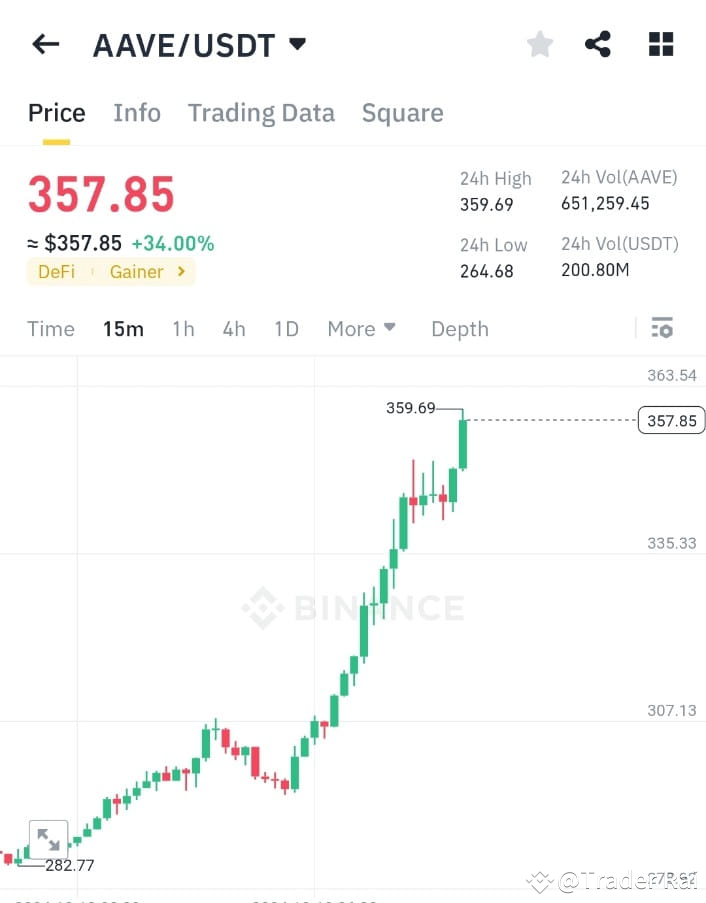Click the 357.85 price label on the axis
This screenshot has height=903, width=706.
click(671, 420)
